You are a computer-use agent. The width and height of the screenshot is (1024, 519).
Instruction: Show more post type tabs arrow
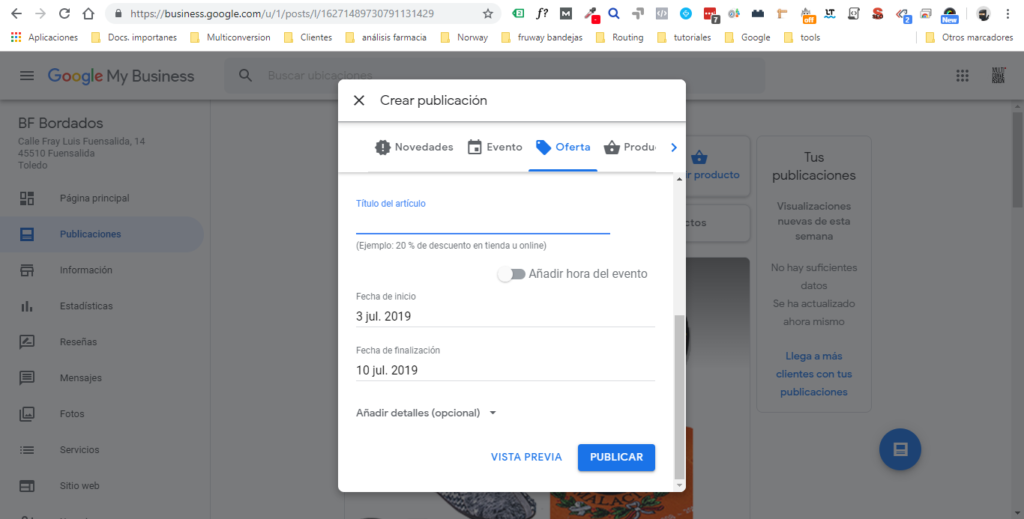[x=674, y=148]
